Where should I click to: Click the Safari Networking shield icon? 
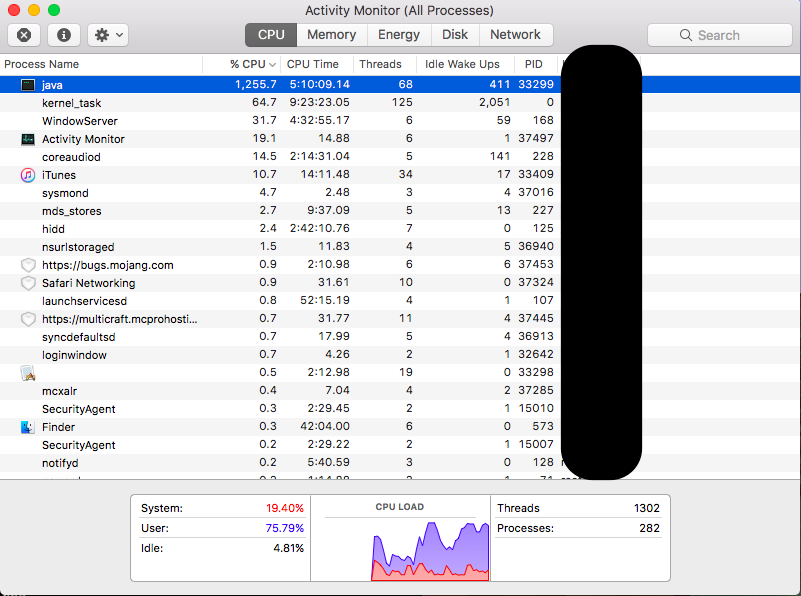28,283
